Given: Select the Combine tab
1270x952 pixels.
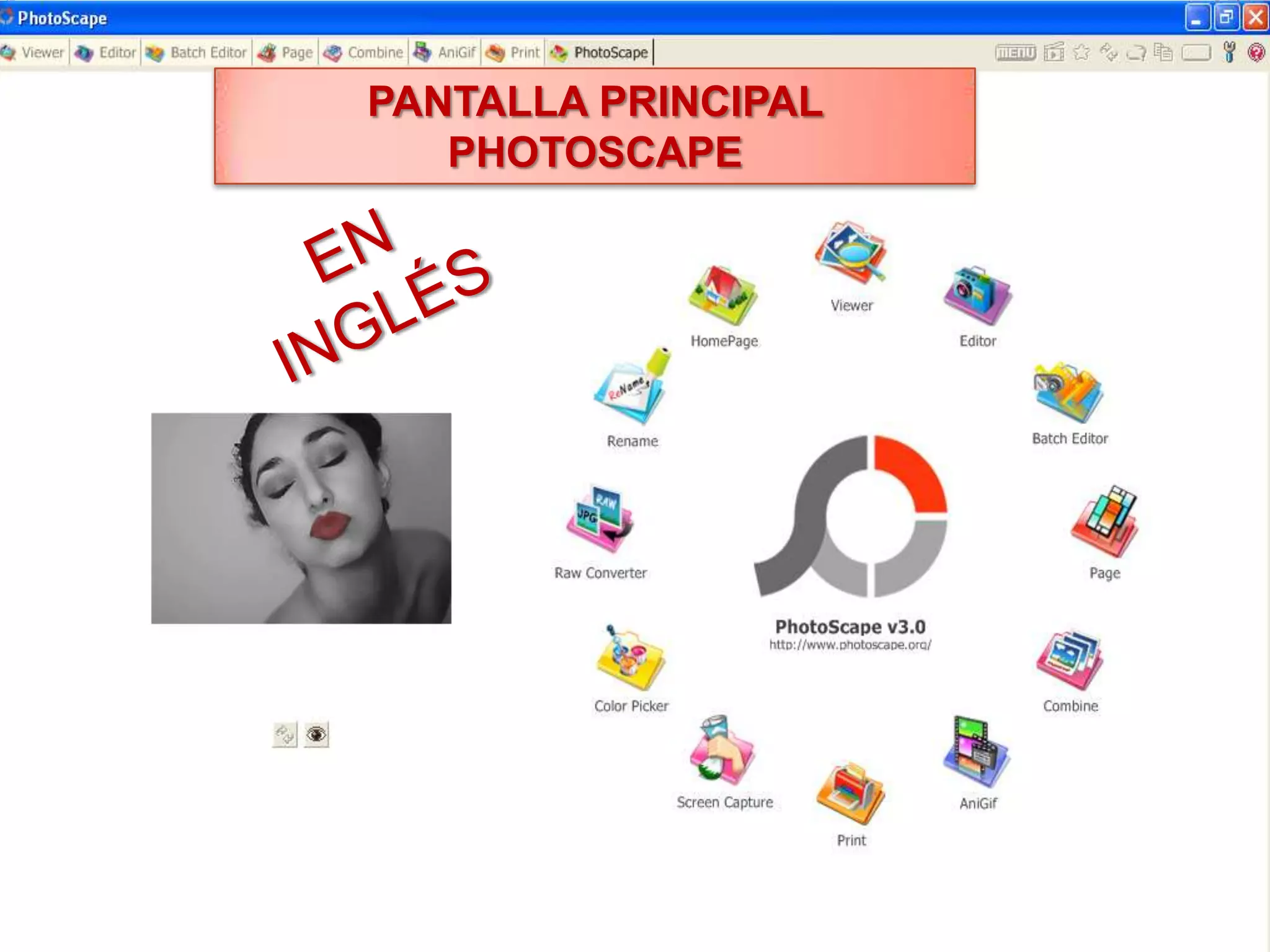Looking at the screenshot, I should tap(364, 53).
